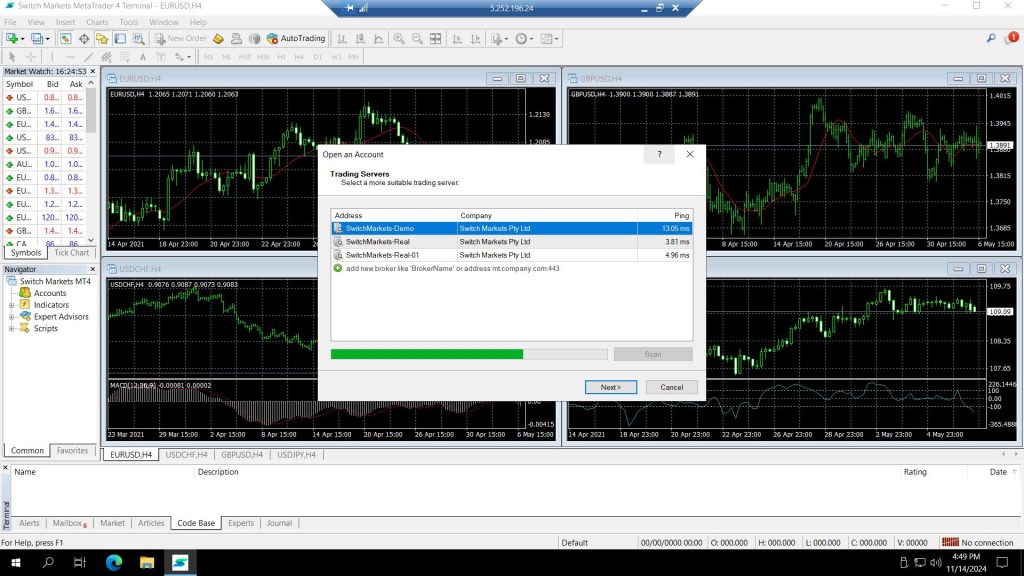1024x576 pixels.
Task: Click the Zoom In magnifier icon
Action: pos(399,38)
